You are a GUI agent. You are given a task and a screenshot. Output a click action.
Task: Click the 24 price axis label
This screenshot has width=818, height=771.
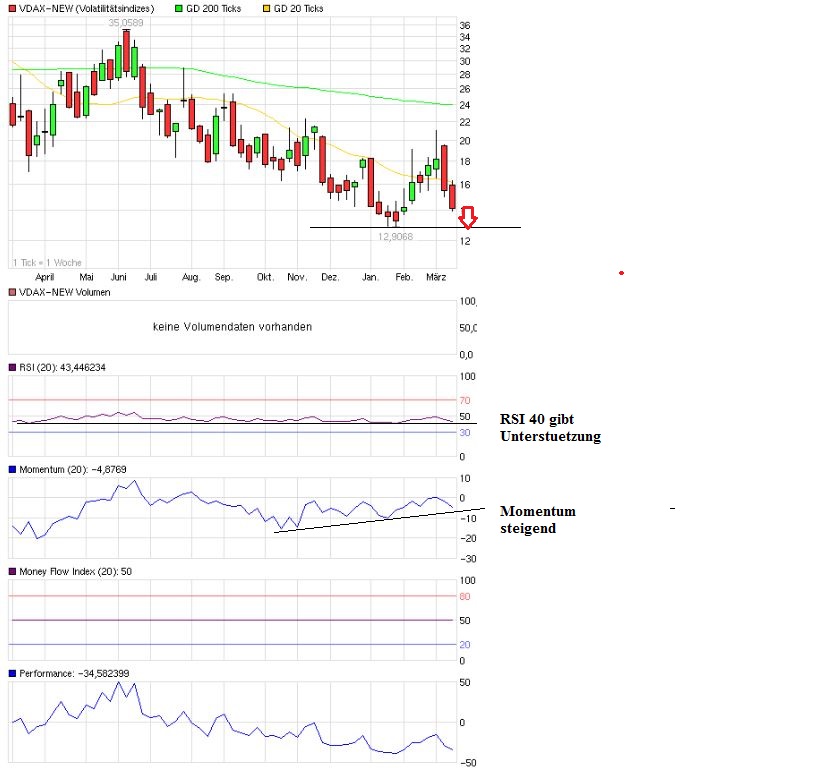click(465, 105)
